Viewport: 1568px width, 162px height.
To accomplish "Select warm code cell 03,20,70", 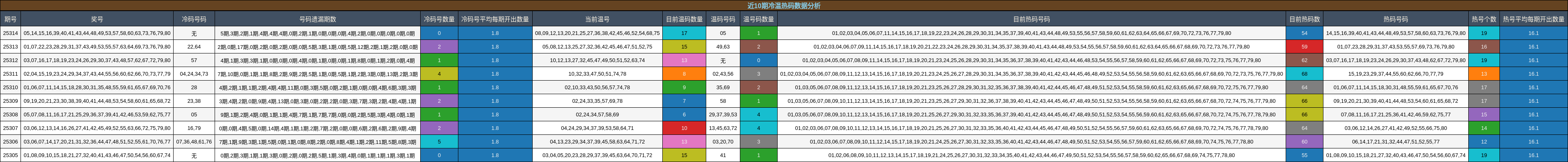I will click(723, 142).
